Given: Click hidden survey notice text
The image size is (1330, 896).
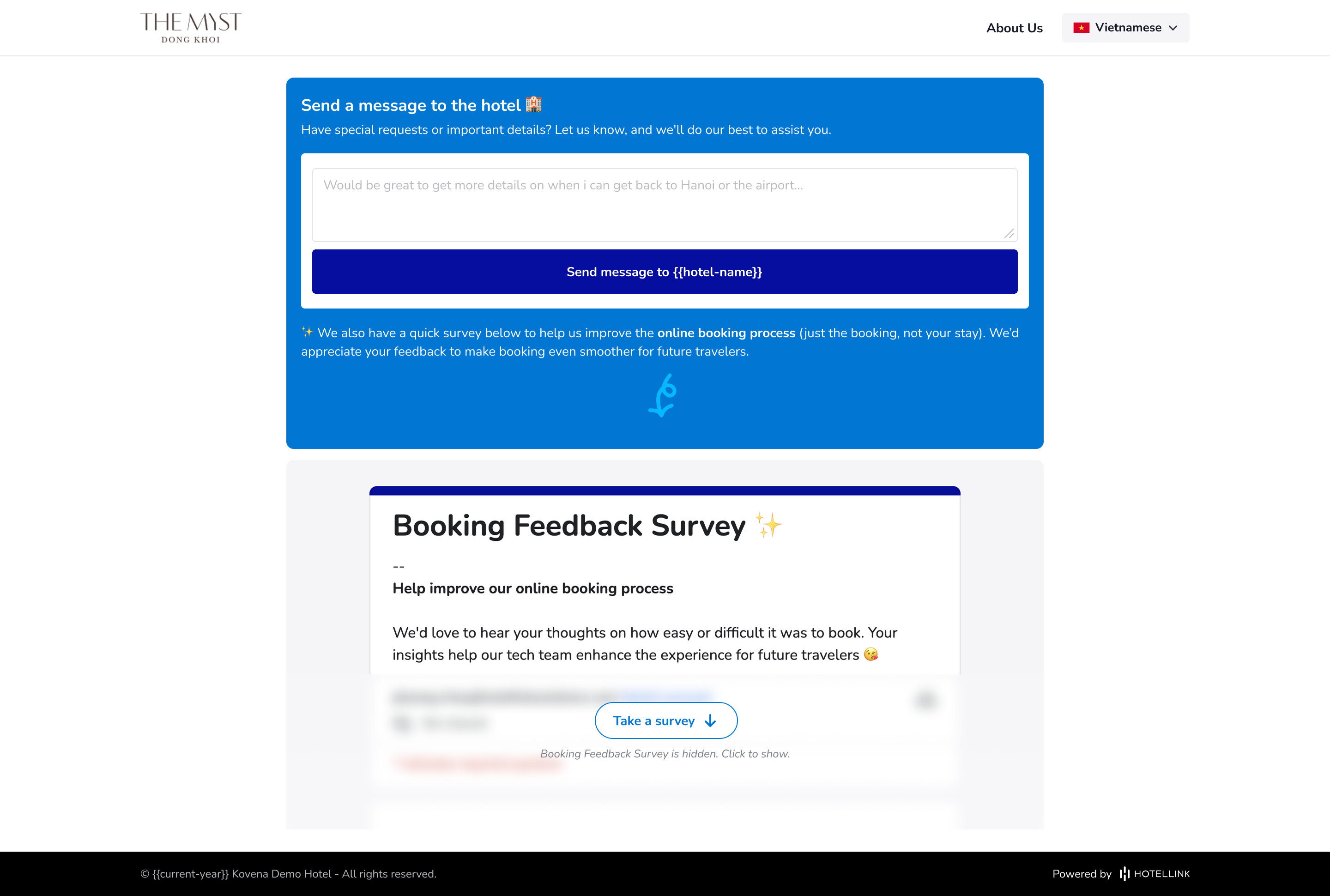Looking at the screenshot, I should pos(665,754).
